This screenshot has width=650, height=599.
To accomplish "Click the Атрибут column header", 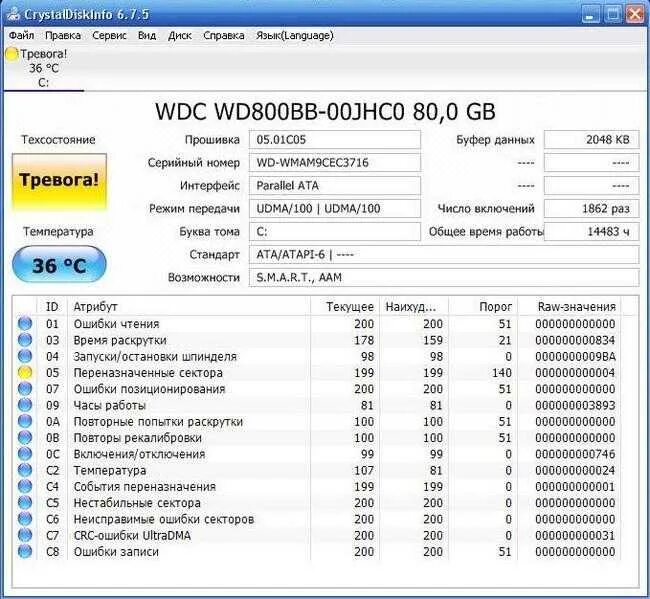I will [189, 307].
